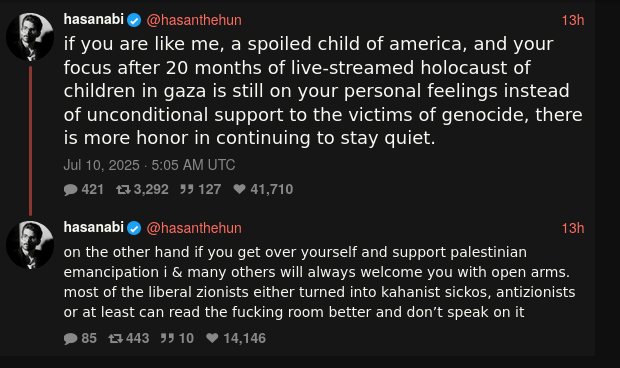Click the quote icon showing 10

click(167, 338)
